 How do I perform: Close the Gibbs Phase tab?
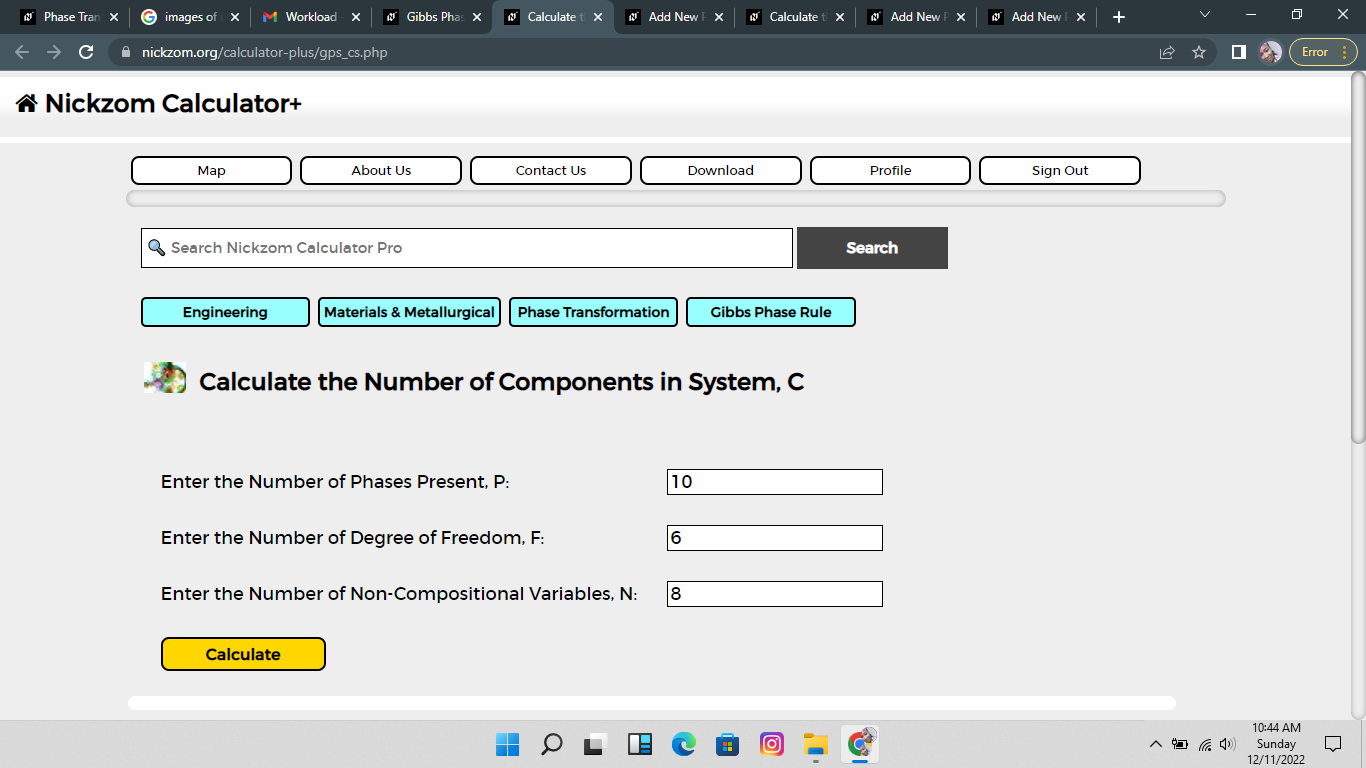(x=476, y=17)
